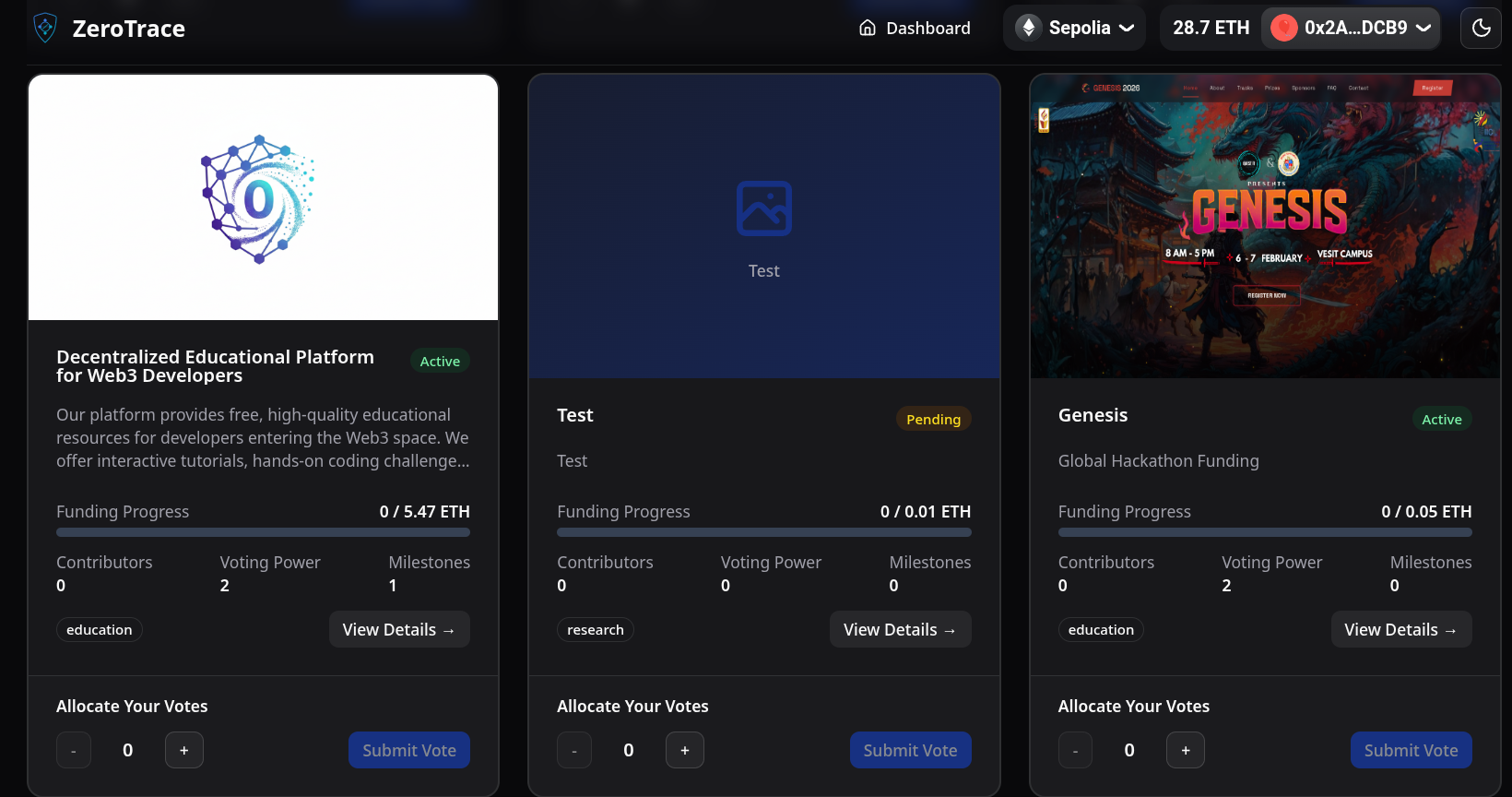Decrease votes with minus on Test card

(574, 750)
